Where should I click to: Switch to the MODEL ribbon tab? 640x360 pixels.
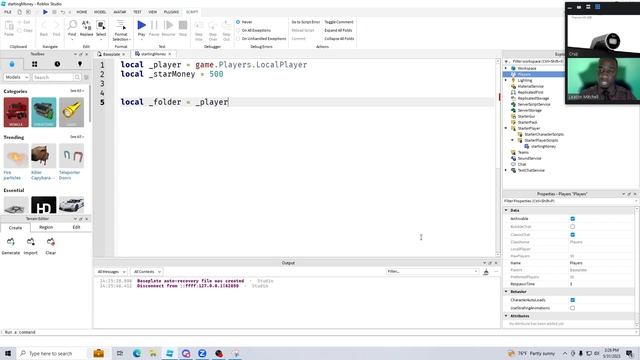pyautogui.click(x=100, y=12)
